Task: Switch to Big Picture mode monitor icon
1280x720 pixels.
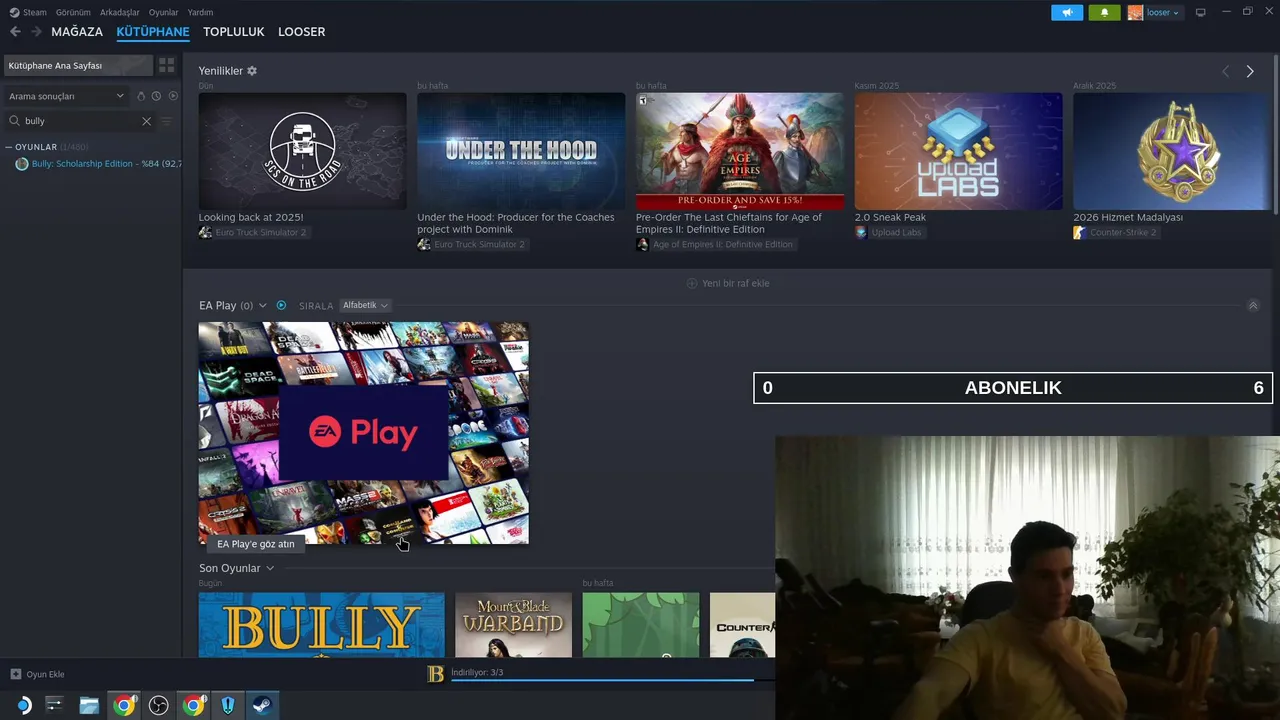Action: coord(1200,12)
